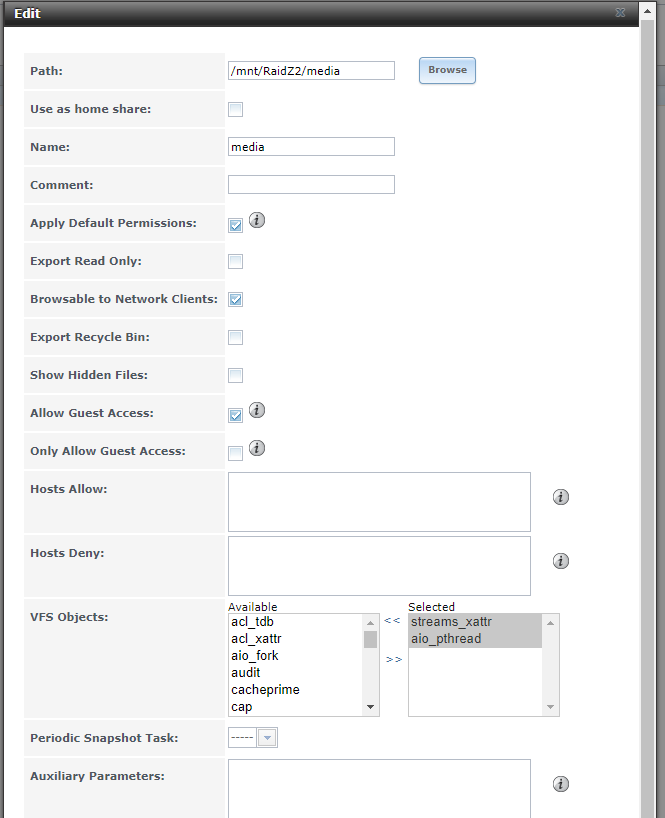Click inside Hosts Allow text area

click(379, 502)
